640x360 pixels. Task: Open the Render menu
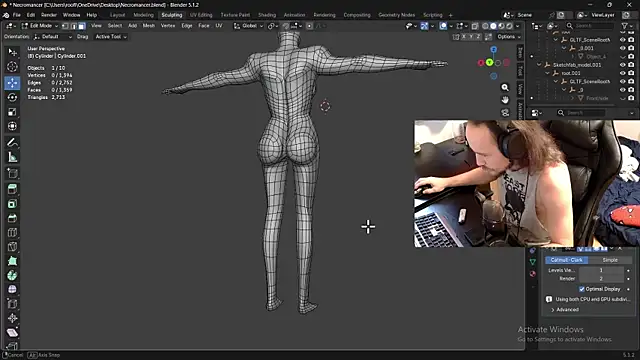(x=49, y=15)
